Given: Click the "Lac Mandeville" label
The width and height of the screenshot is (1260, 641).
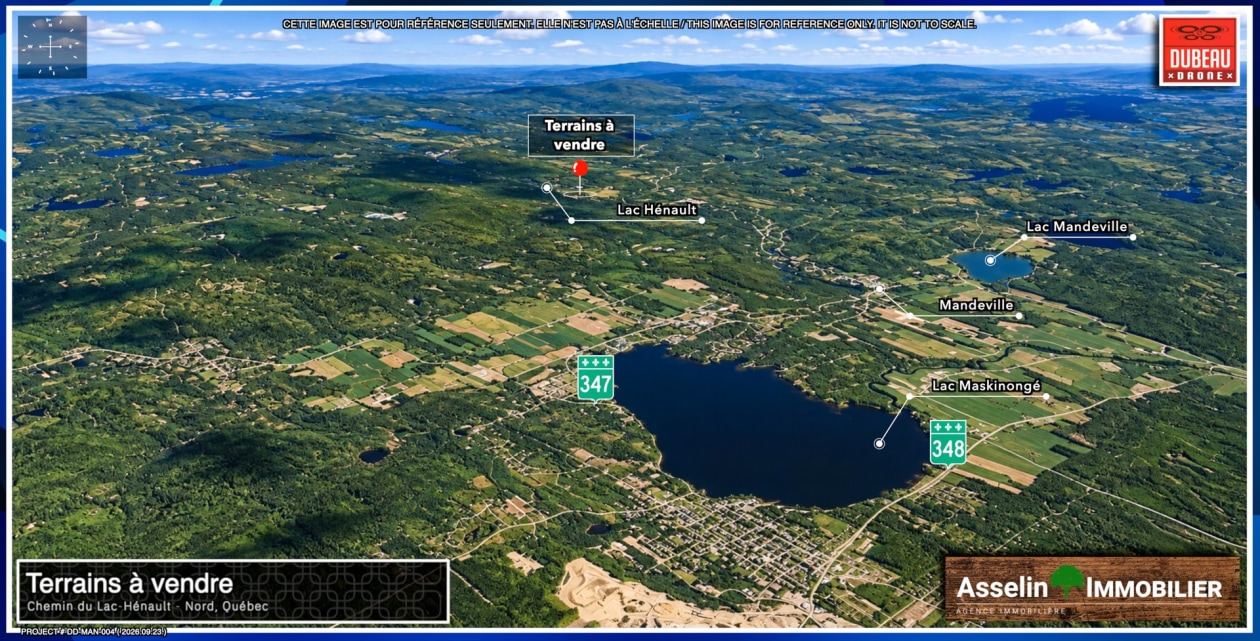Looking at the screenshot, I should [1077, 227].
